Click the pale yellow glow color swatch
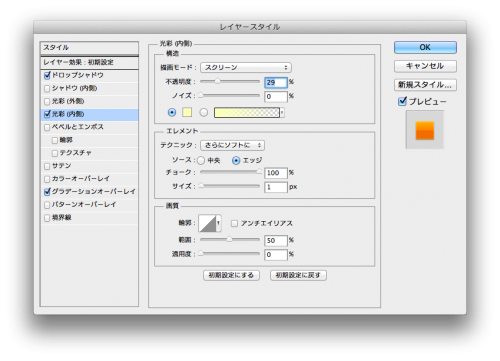The image size is (500, 361). (x=187, y=113)
